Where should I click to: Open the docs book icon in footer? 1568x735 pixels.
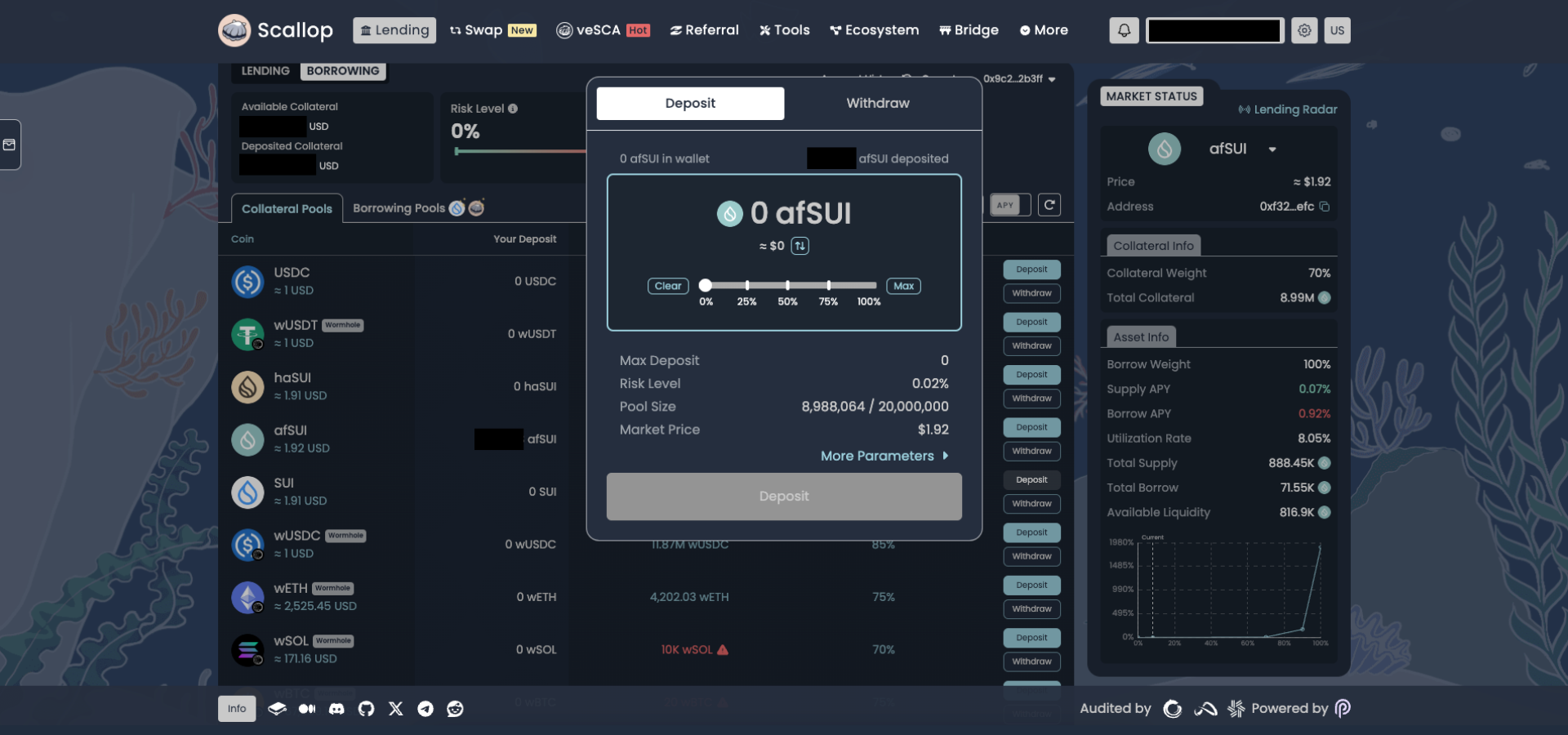pos(278,709)
